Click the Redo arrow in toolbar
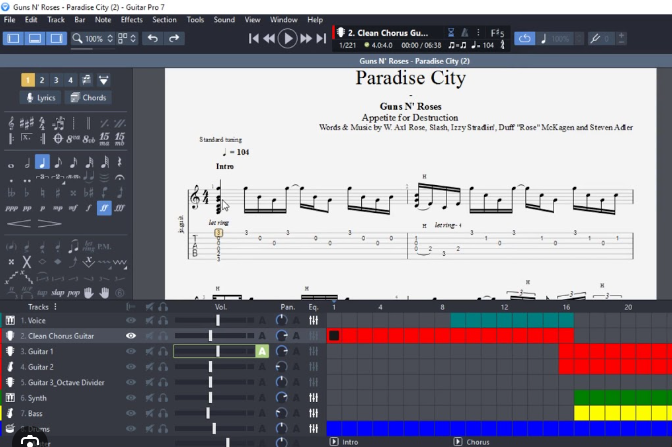The width and height of the screenshot is (672, 447). tap(174, 38)
